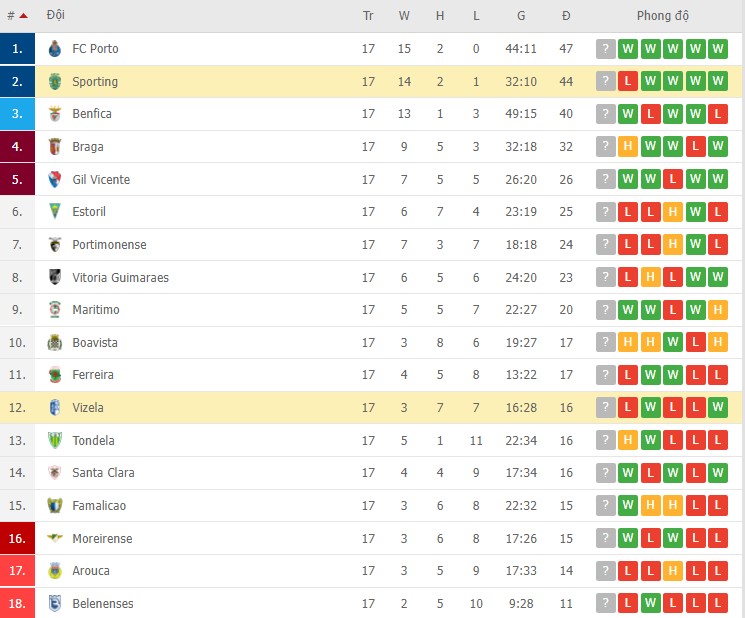This screenshot has width=745, height=618.
Task: Click the red L badge in Sporting's form
Action: (x=627, y=82)
